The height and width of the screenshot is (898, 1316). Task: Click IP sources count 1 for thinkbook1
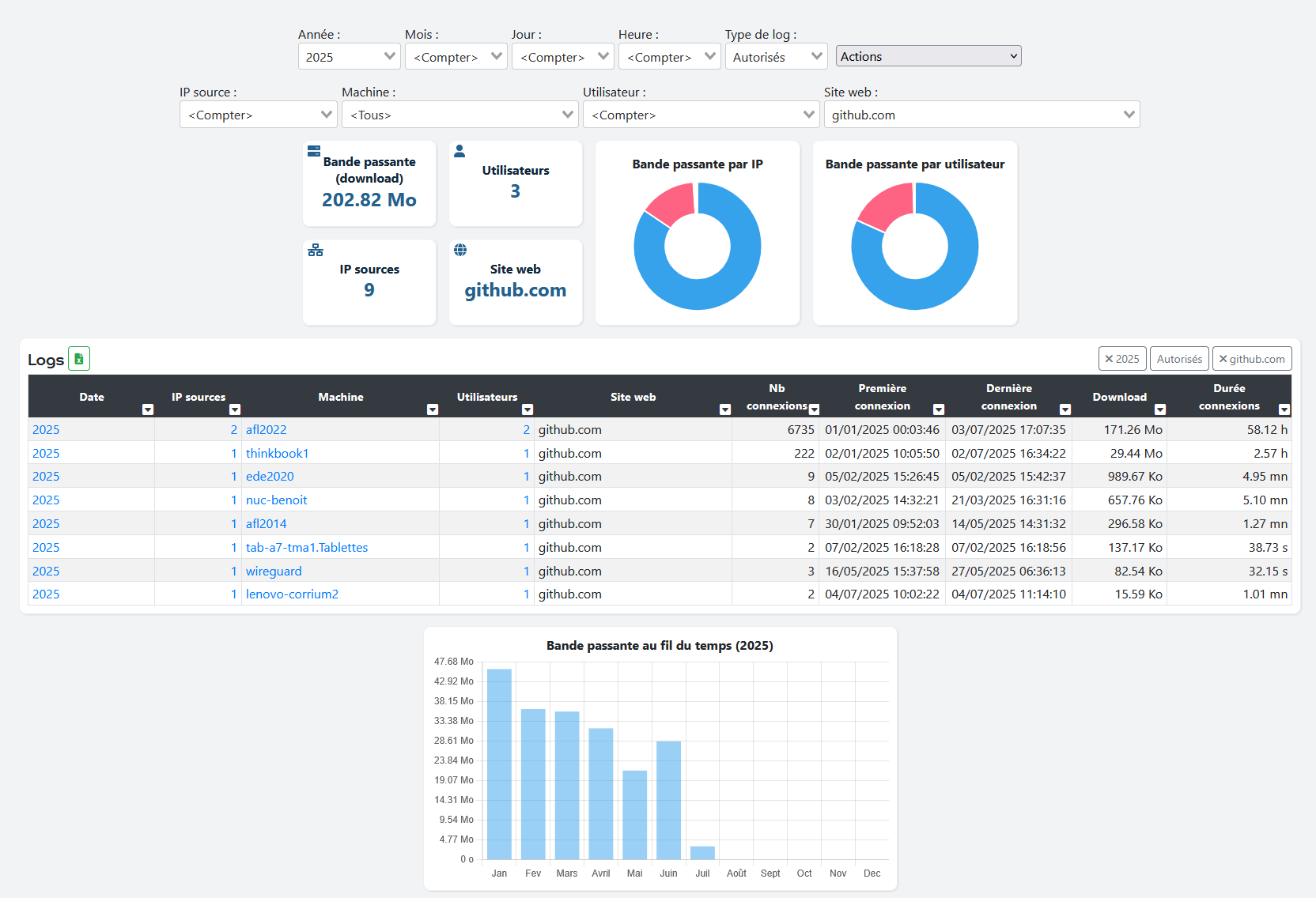click(233, 454)
